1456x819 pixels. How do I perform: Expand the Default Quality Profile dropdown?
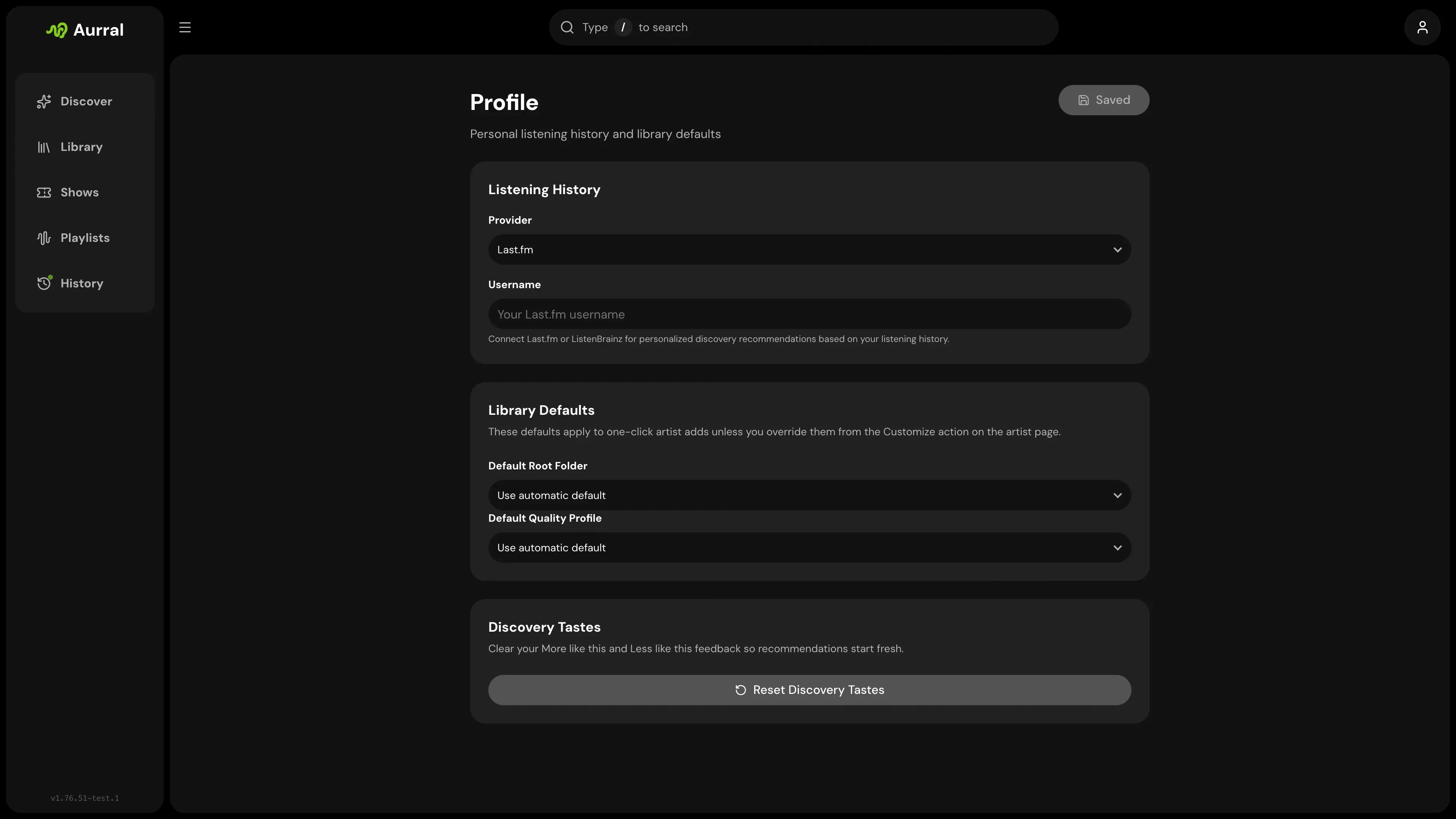click(x=810, y=548)
